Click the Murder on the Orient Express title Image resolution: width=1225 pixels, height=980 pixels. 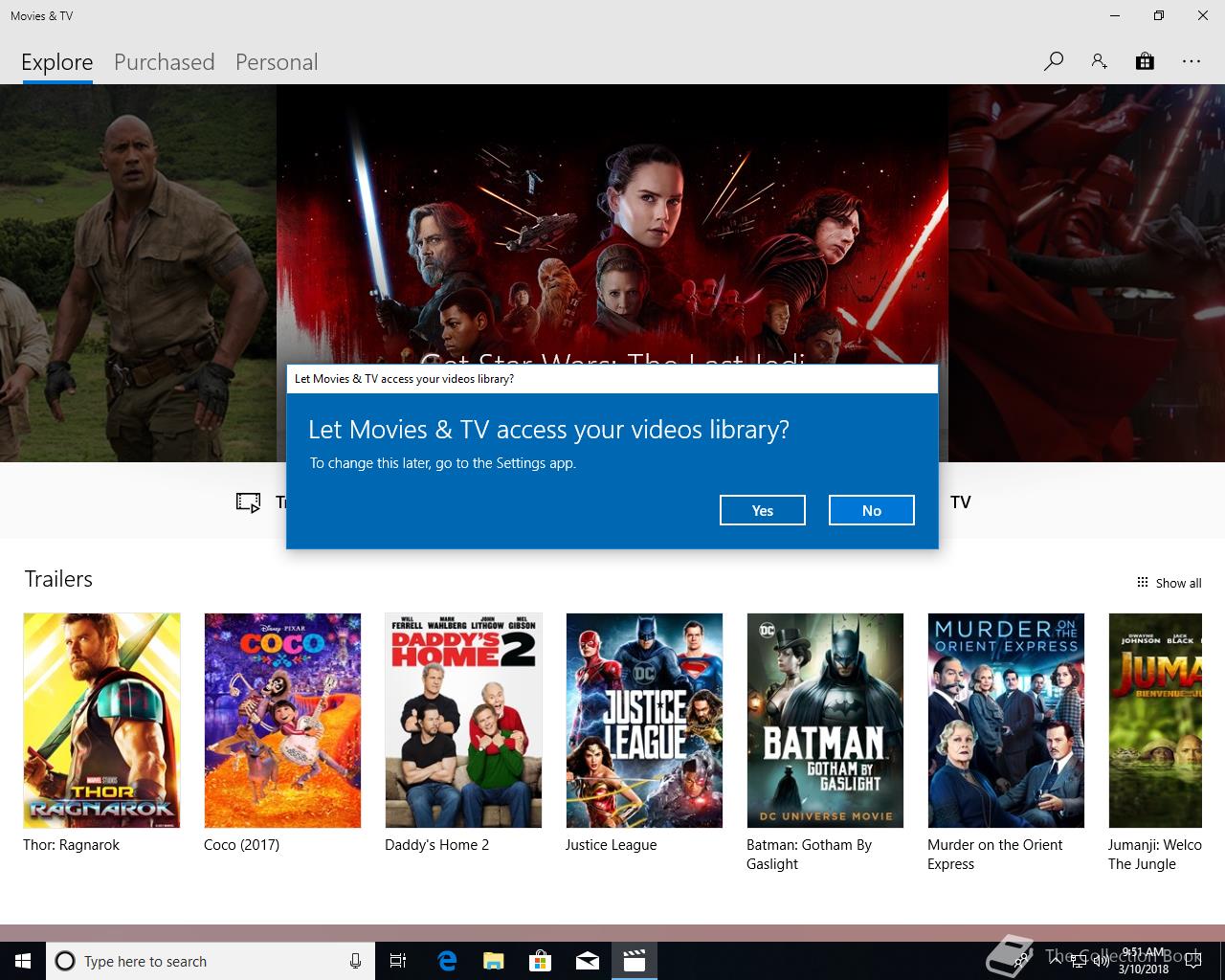point(995,855)
